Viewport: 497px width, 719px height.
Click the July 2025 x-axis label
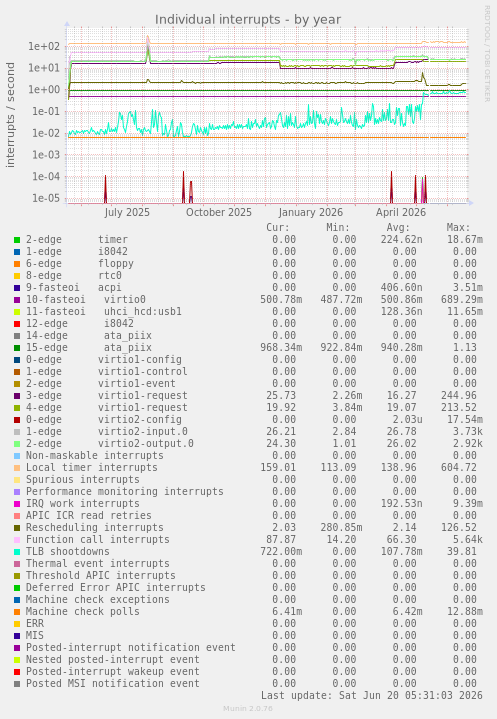point(127,212)
